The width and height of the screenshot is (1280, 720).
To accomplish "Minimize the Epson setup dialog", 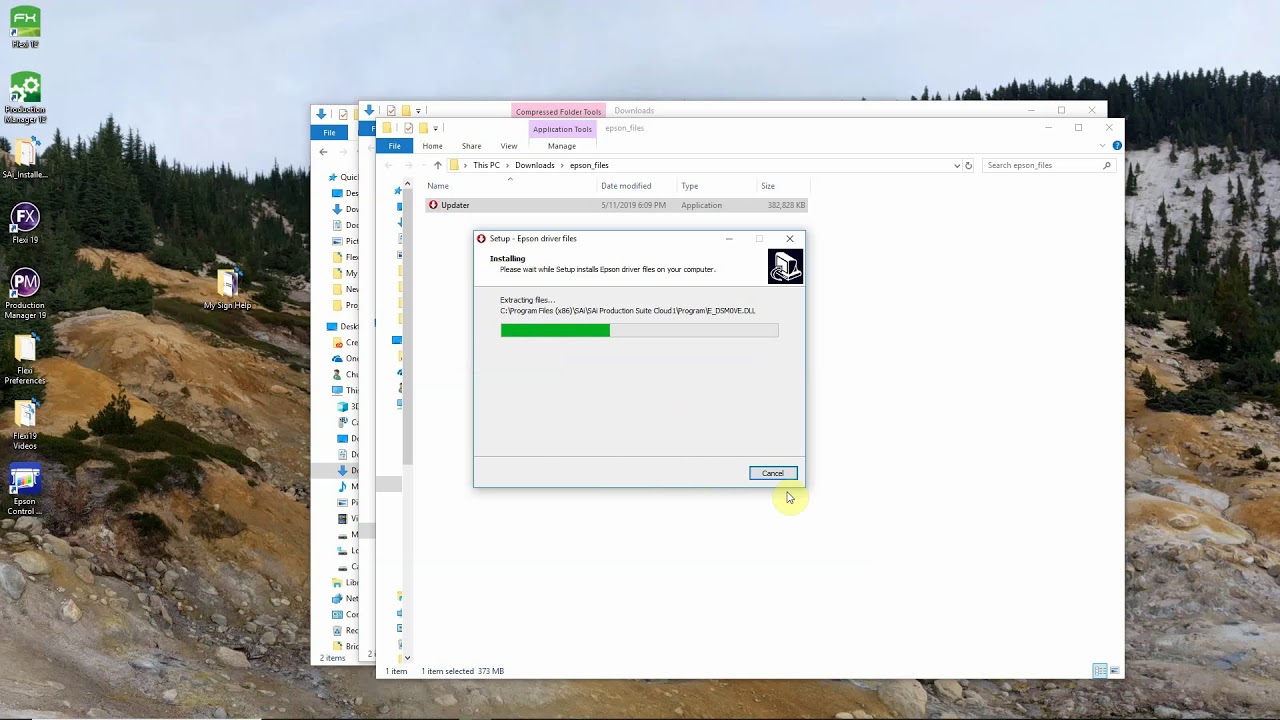I will (729, 239).
